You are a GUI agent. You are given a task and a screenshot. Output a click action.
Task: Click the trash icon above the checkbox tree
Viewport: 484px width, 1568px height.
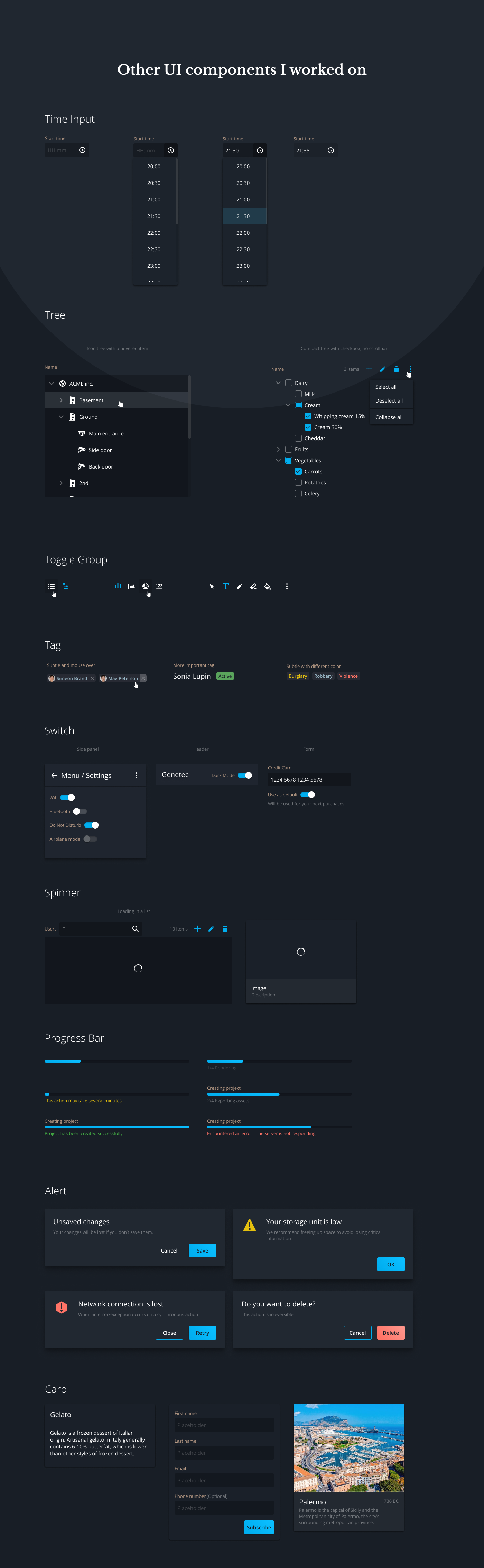396,369
